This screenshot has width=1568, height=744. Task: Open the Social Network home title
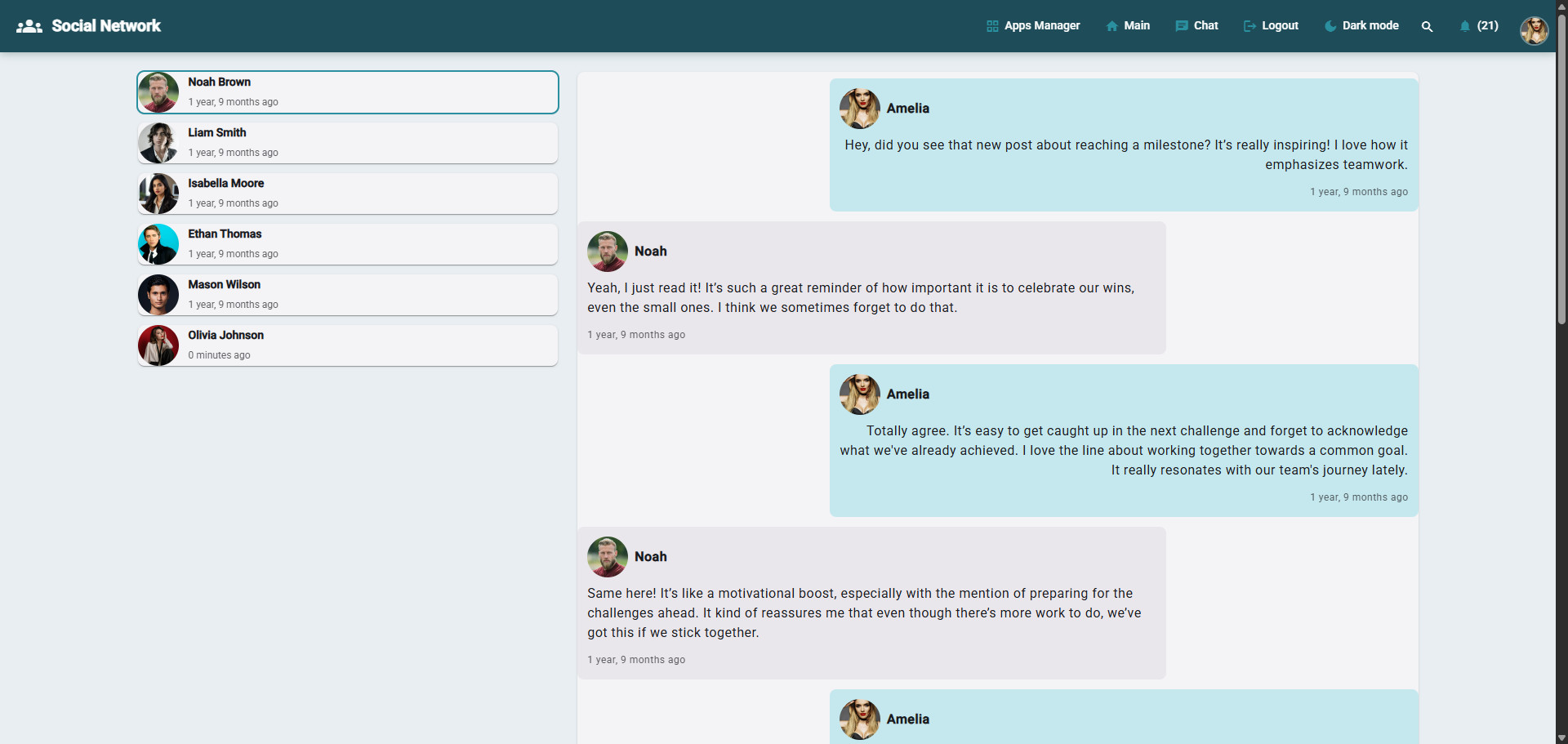pyautogui.click(x=106, y=26)
